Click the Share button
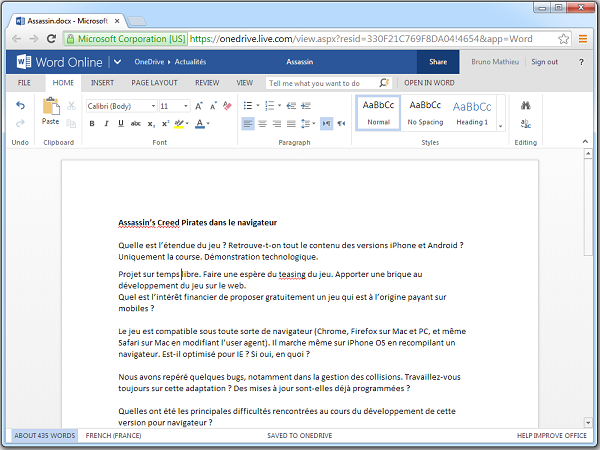This screenshot has width=600, height=450. click(x=438, y=62)
